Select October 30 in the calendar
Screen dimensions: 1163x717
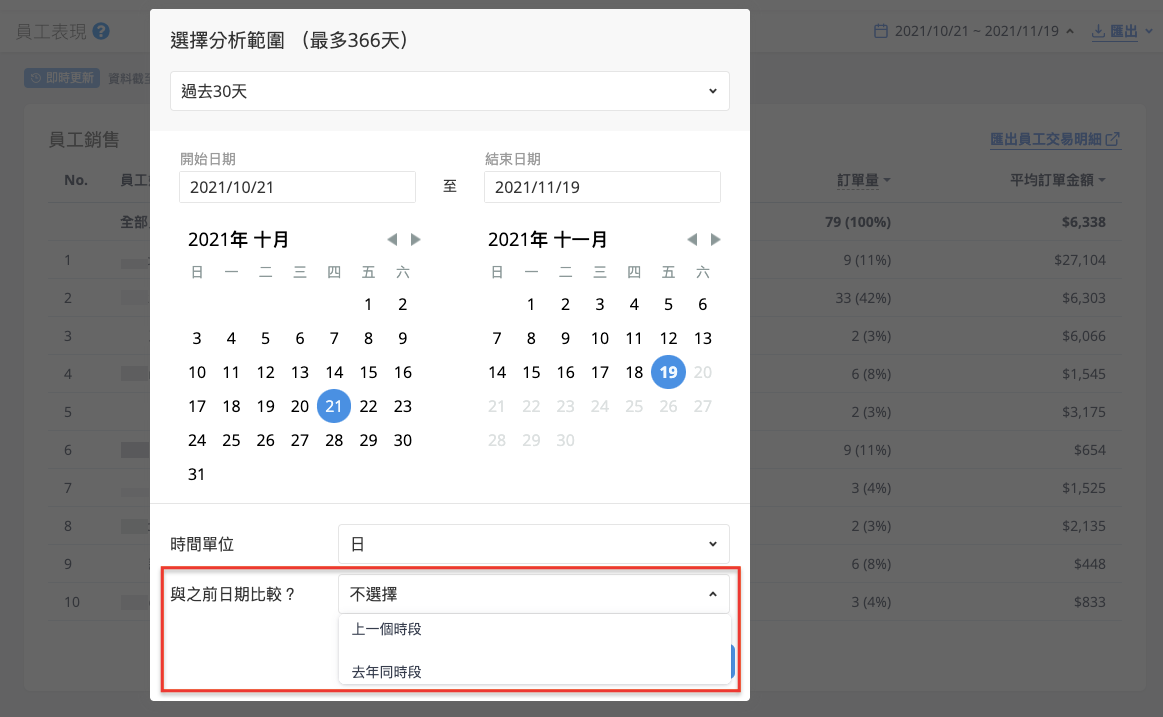click(403, 440)
